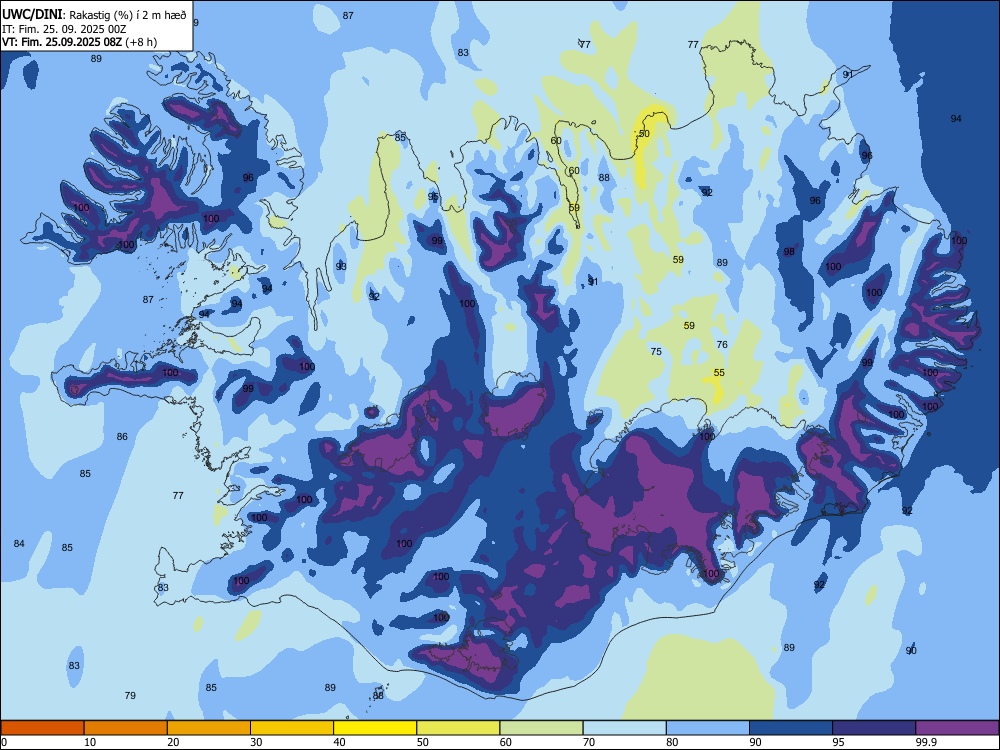The image size is (1000, 750).
Task: Click the 70–80 pale blue legend swatch
Action: coord(625,728)
